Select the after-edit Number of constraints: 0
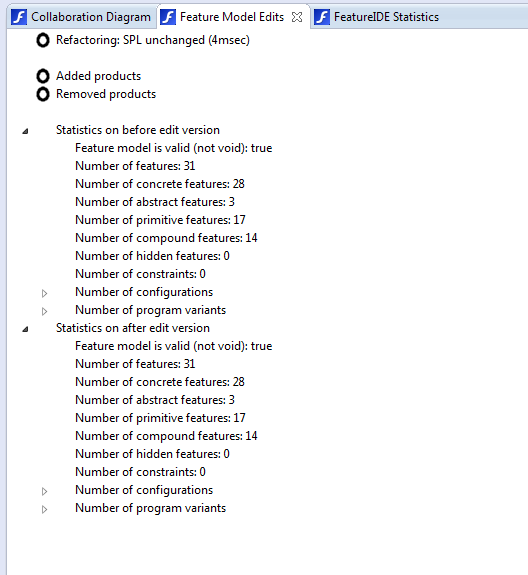Viewport: 528px width, 575px height. (140, 472)
